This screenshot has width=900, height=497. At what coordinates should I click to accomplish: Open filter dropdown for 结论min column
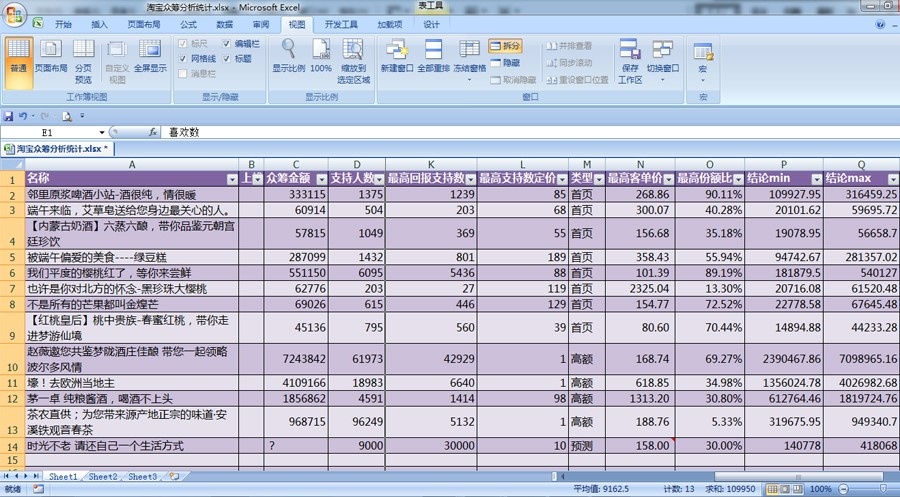point(817,180)
